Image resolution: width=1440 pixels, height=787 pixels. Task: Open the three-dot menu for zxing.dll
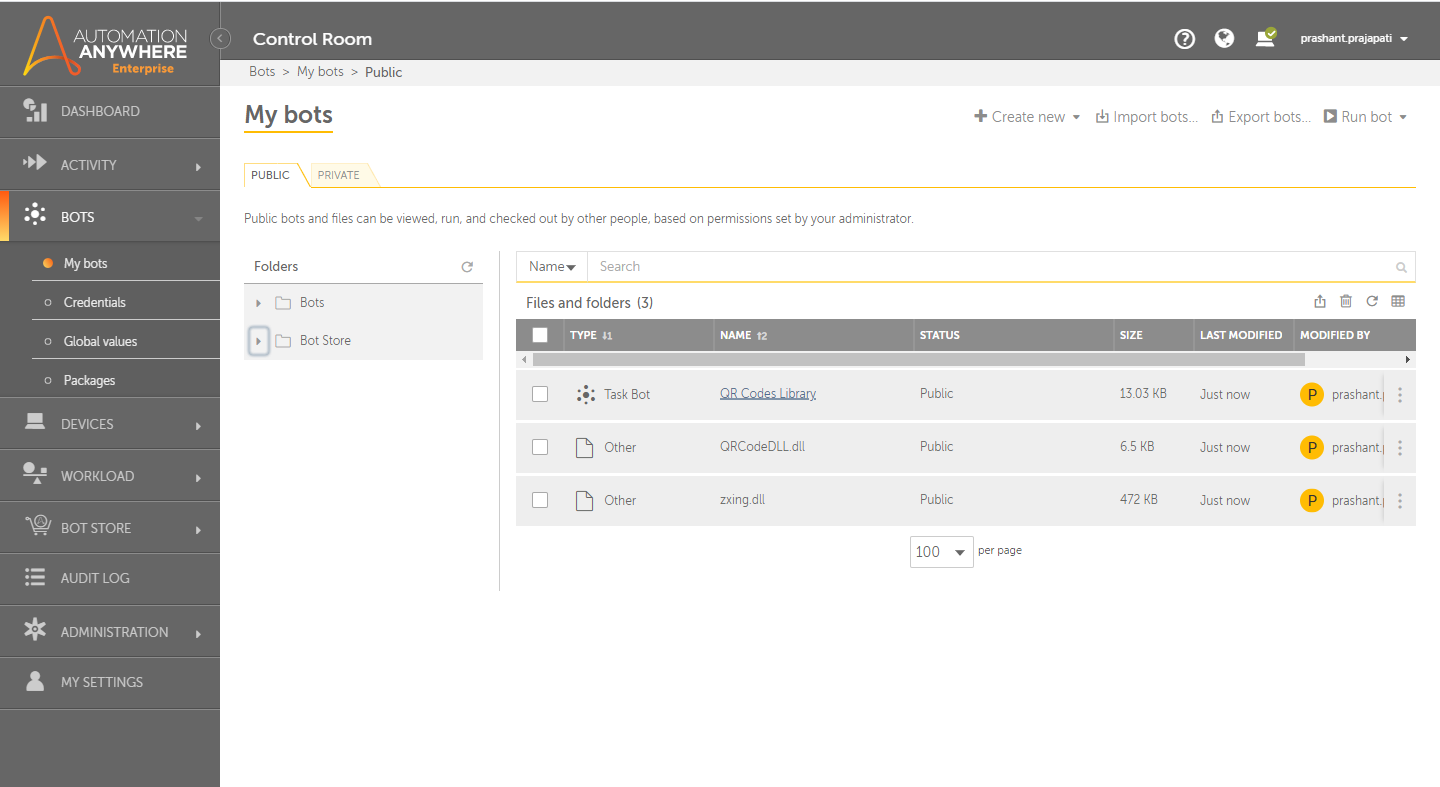pyautogui.click(x=1400, y=501)
